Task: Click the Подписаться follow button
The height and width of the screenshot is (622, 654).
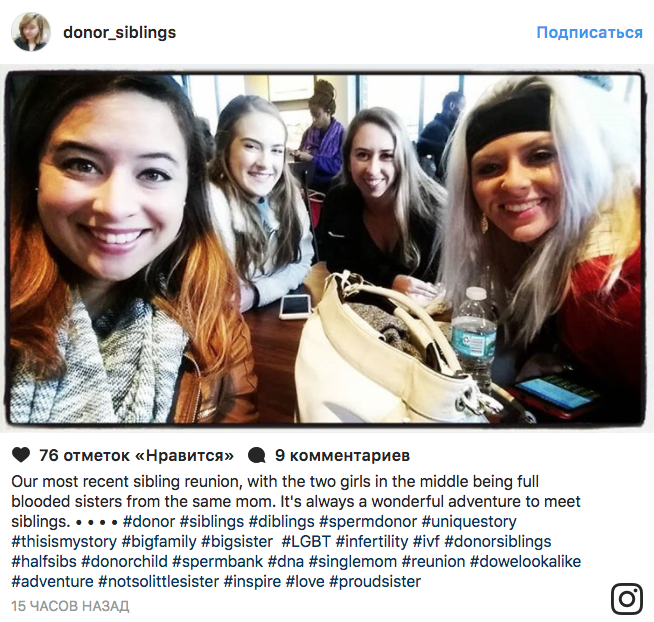Action: [589, 33]
